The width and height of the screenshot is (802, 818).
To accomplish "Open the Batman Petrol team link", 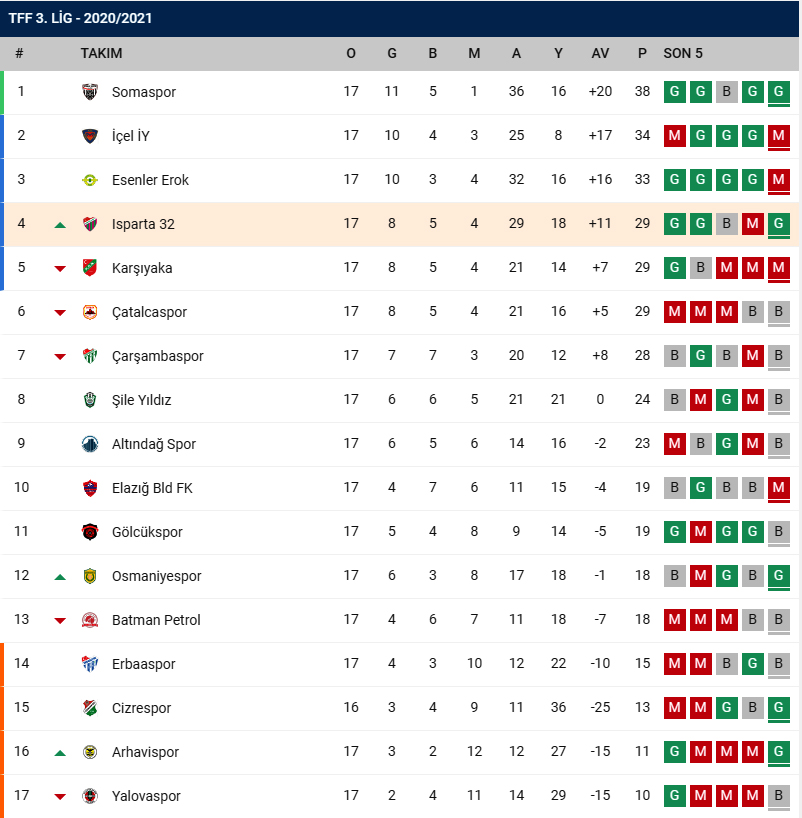I will [156, 620].
